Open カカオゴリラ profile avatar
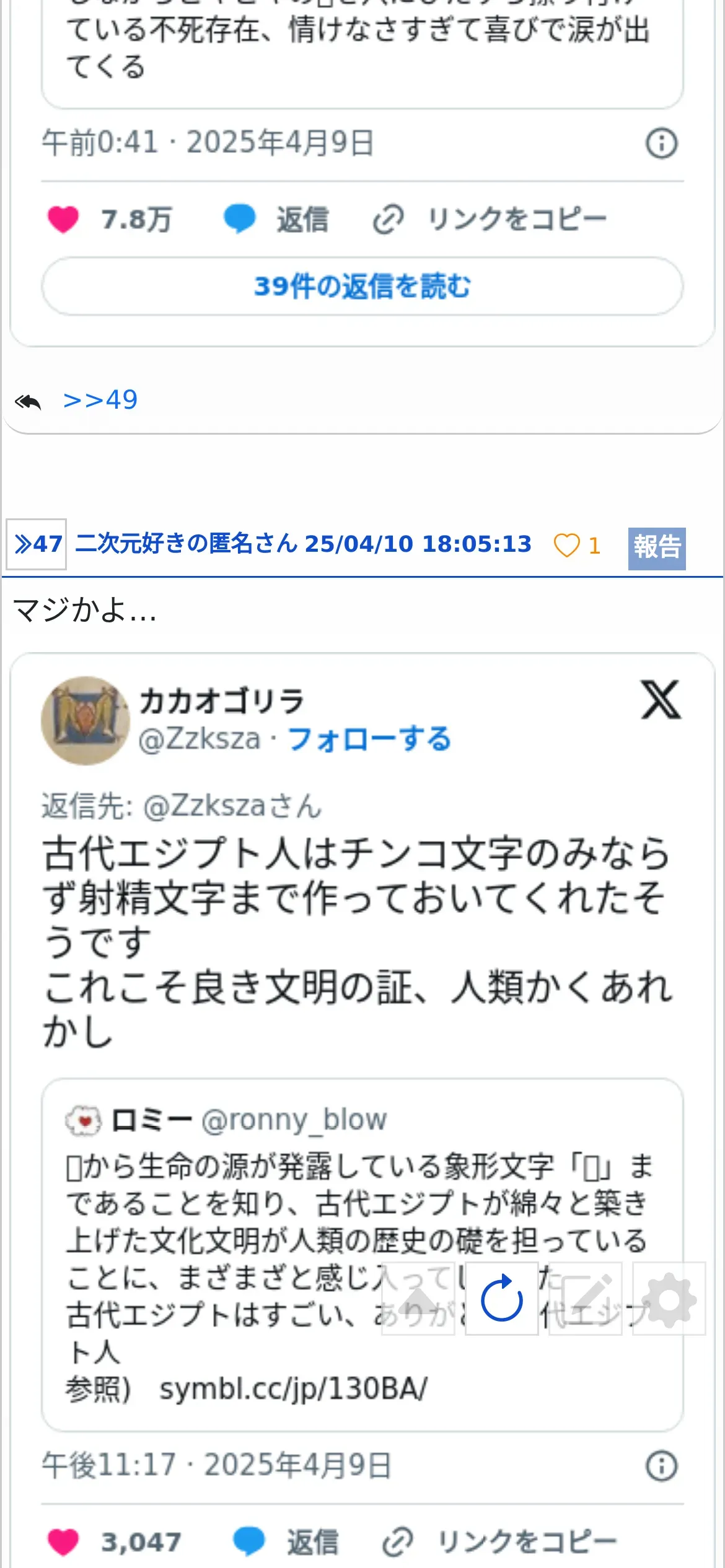The width and height of the screenshot is (725, 1568). (x=86, y=720)
